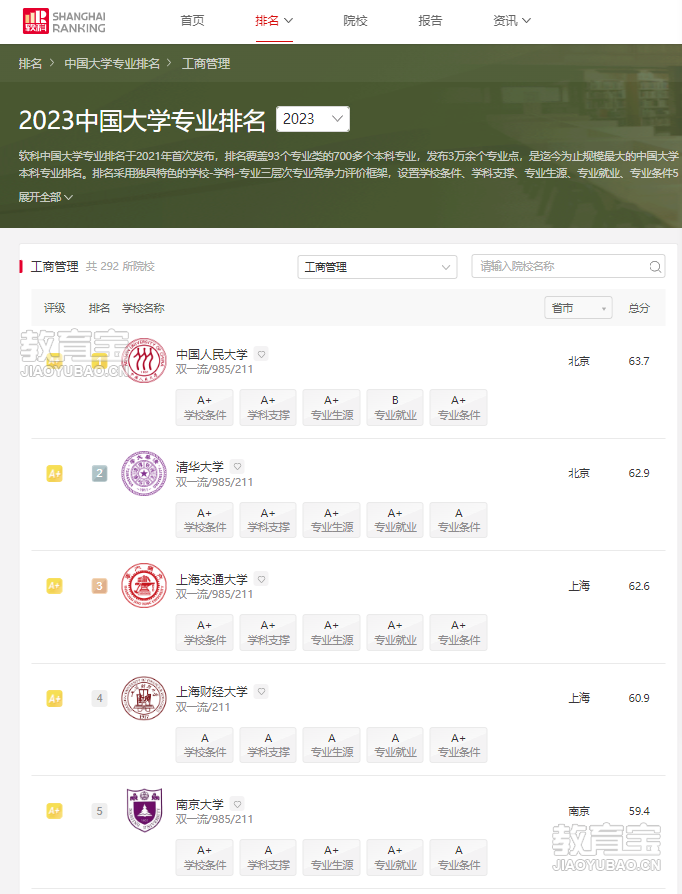Click 上海财经大学 专业条件 A+ tile
This screenshot has height=894, width=682.
(458, 745)
